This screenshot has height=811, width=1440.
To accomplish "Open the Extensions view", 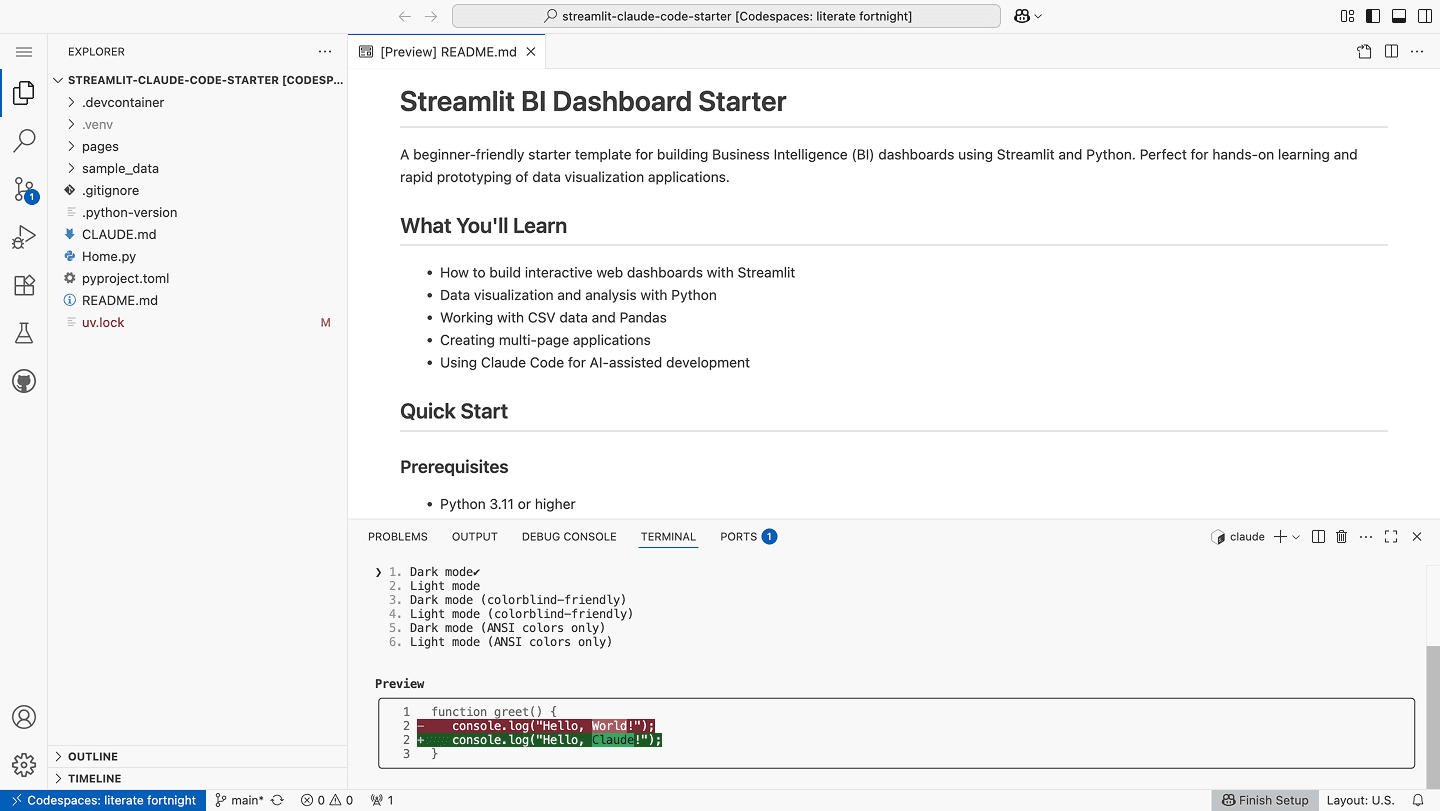I will (24, 285).
